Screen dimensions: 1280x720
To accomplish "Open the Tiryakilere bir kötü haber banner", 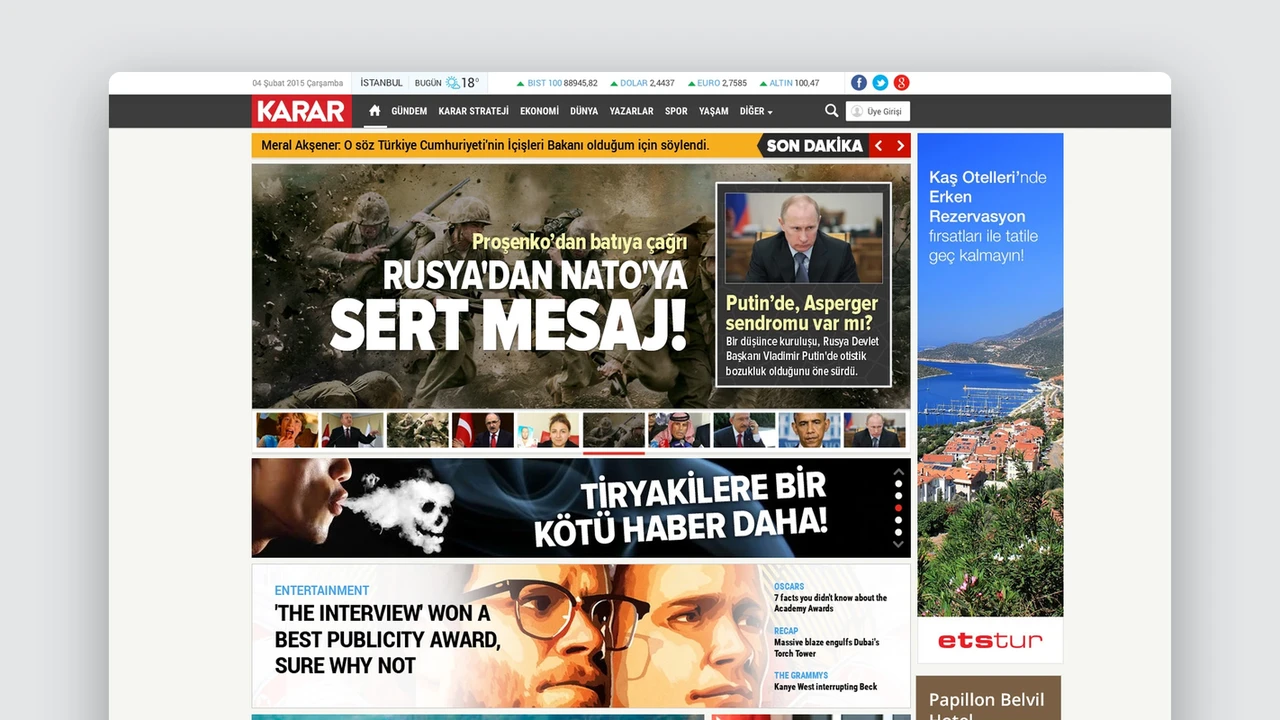I will [x=581, y=508].
